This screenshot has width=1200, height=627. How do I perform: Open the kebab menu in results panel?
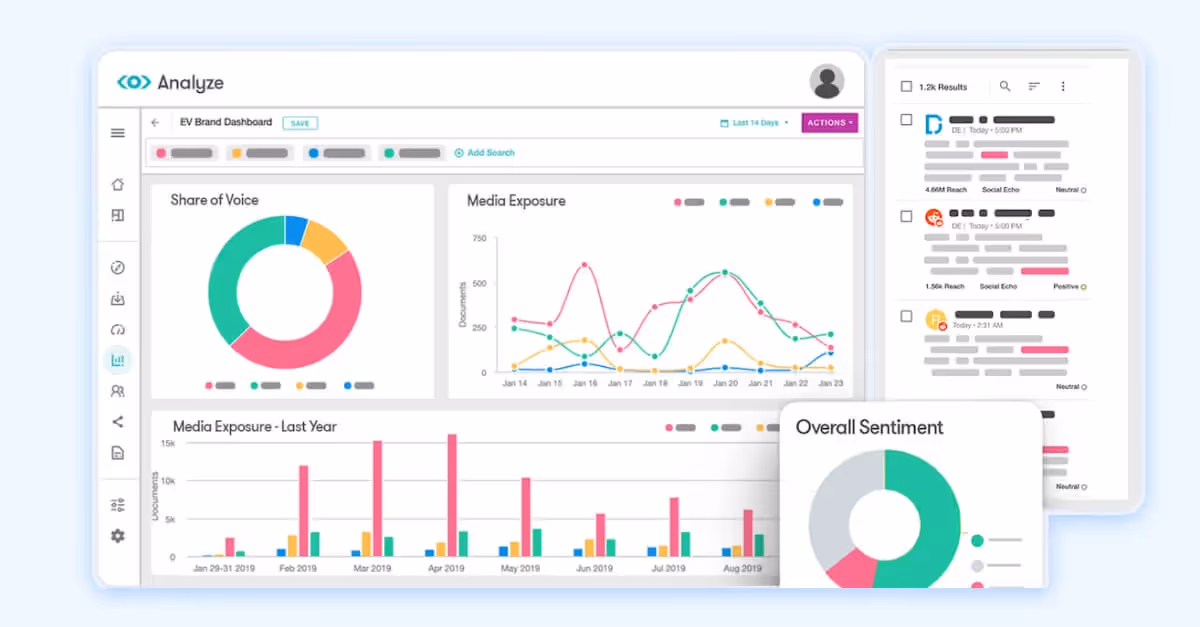click(x=1063, y=87)
